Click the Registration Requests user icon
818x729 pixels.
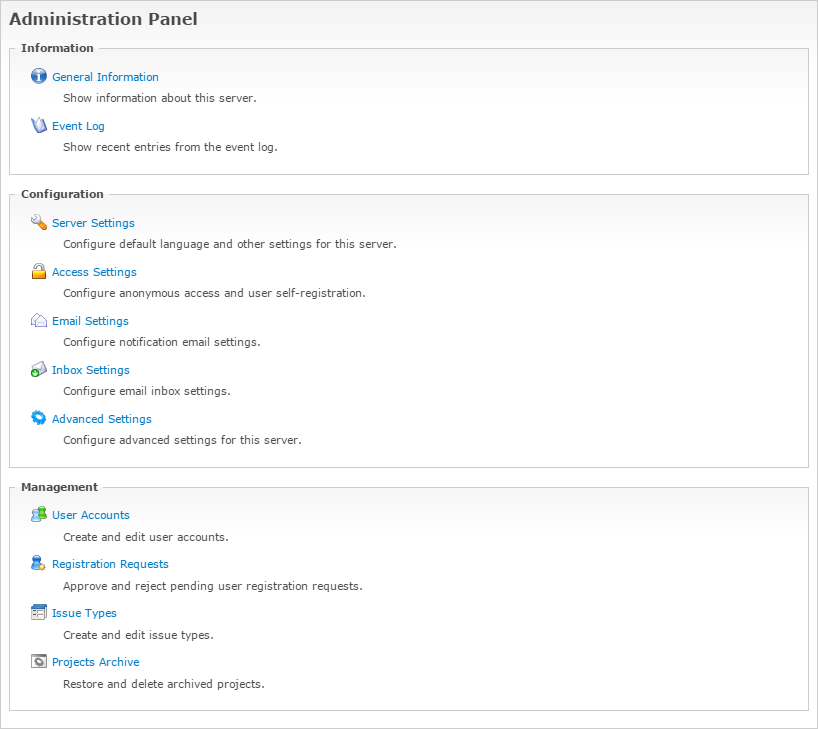[39, 563]
